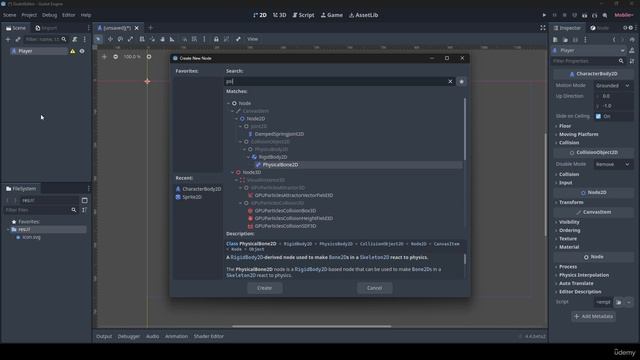Click the Inspector create new resource icon
640x360 pixels.
coord(556,40)
